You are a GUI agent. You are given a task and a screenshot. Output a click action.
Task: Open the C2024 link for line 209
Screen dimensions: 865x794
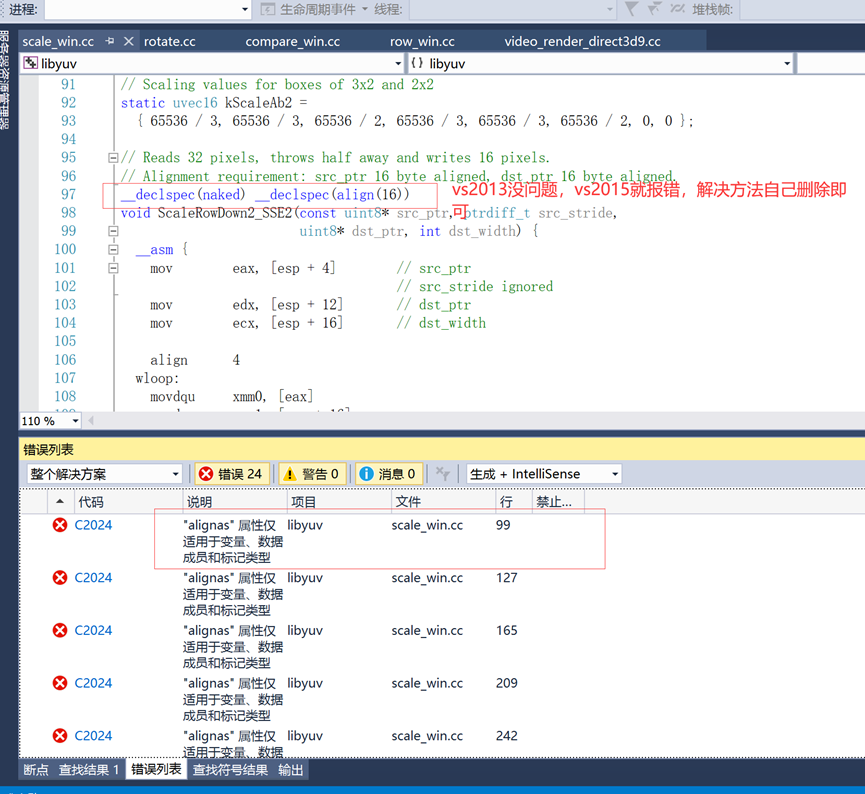point(93,683)
